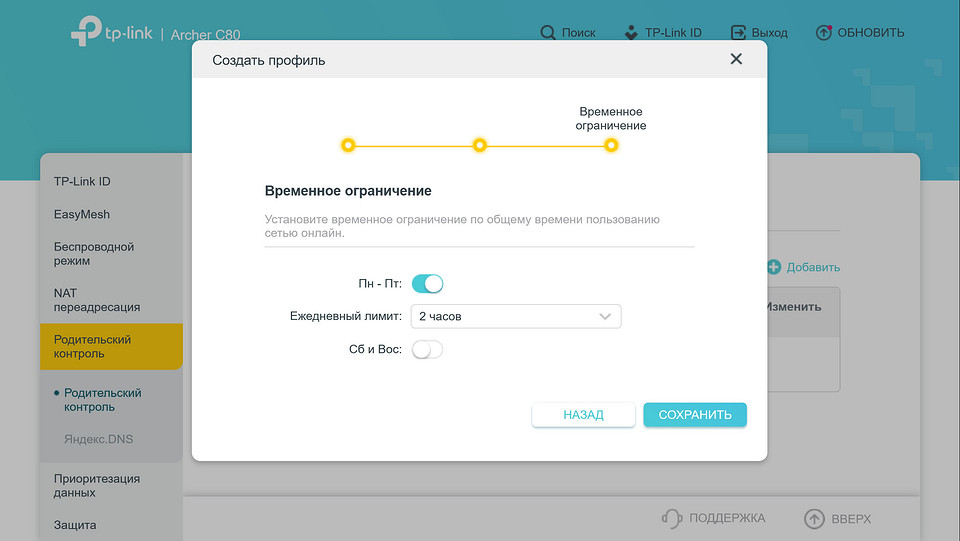Click the СОХРАНИТЬ button
Viewport: 960px width, 541px height.
click(x=695, y=415)
